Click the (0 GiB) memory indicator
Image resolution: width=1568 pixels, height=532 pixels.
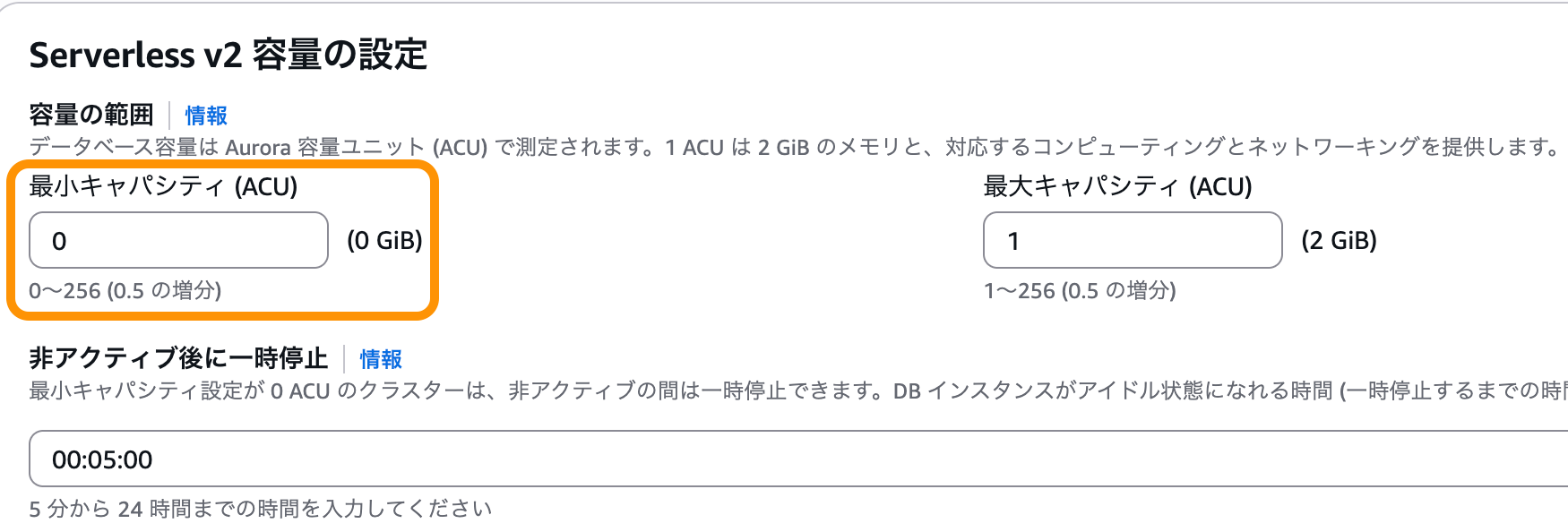click(384, 240)
